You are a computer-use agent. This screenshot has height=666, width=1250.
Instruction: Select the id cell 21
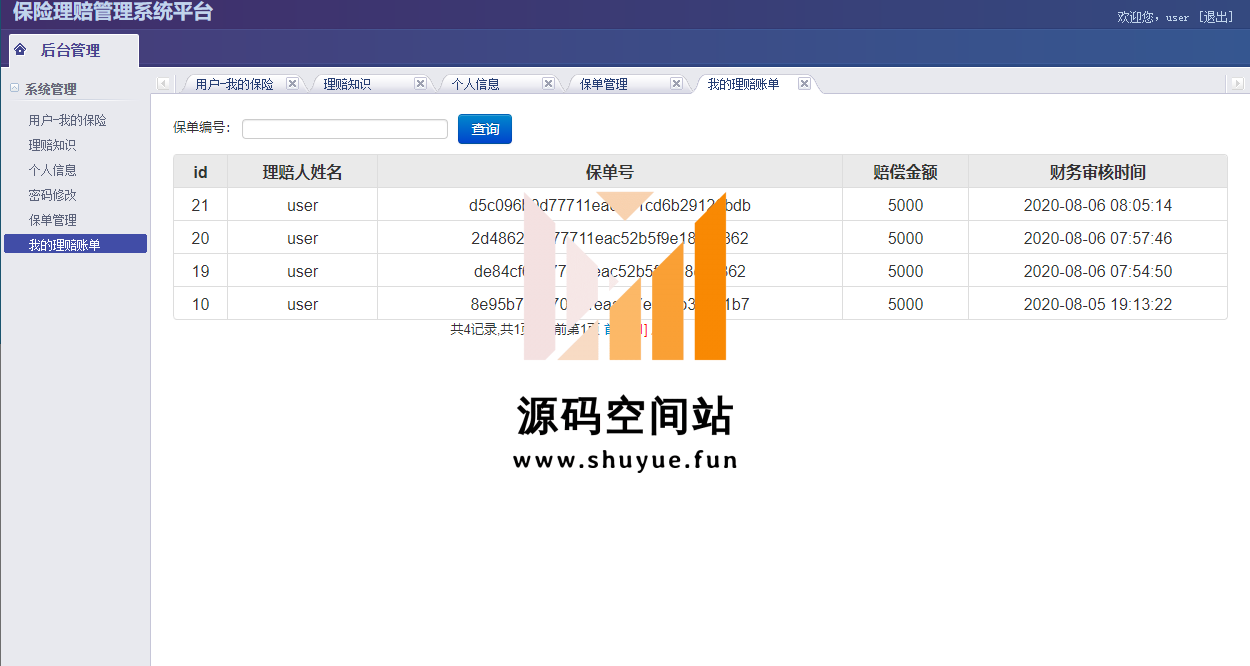(201, 205)
